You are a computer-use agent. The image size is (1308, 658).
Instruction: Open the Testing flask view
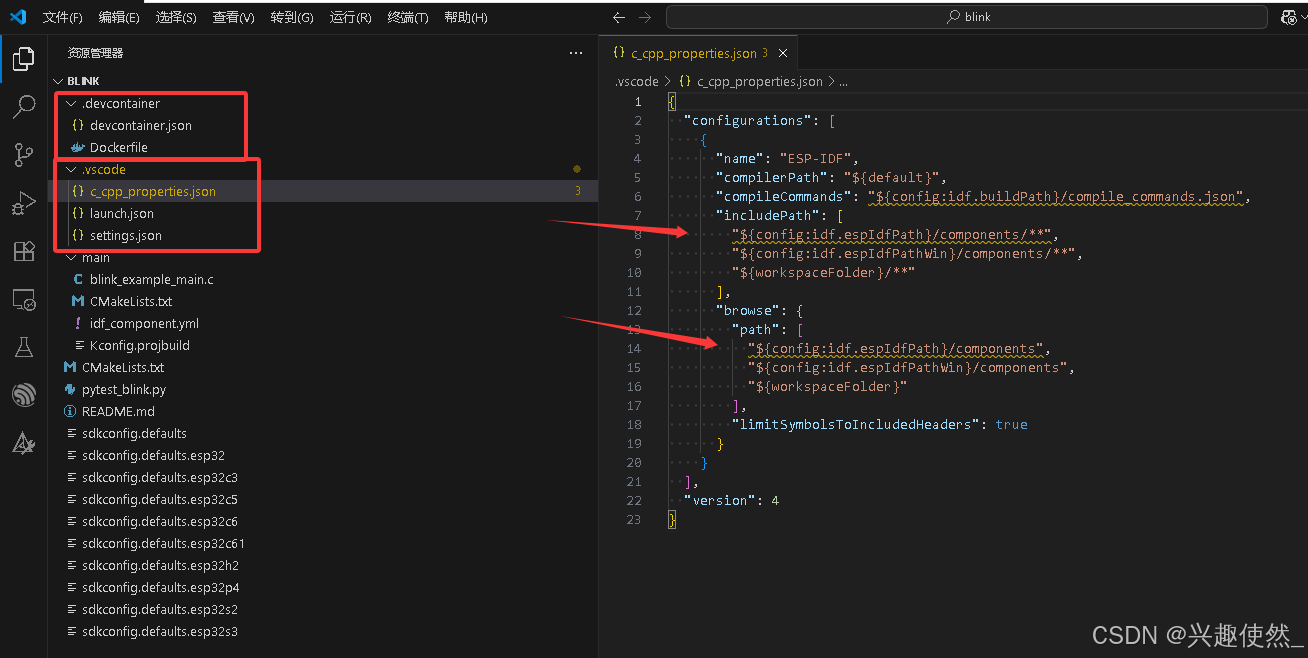tap(24, 347)
